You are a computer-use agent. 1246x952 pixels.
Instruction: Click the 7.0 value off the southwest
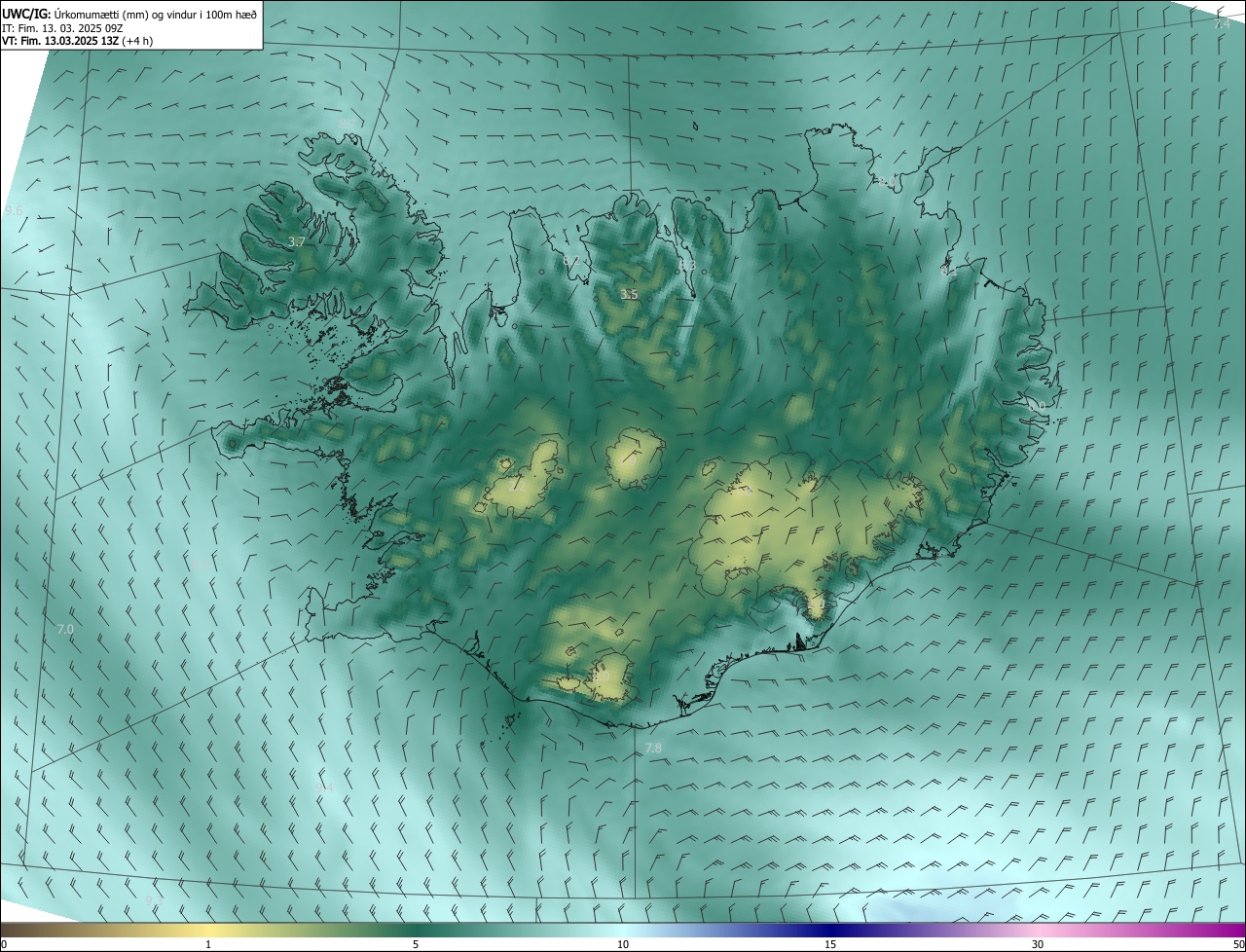[65, 630]
